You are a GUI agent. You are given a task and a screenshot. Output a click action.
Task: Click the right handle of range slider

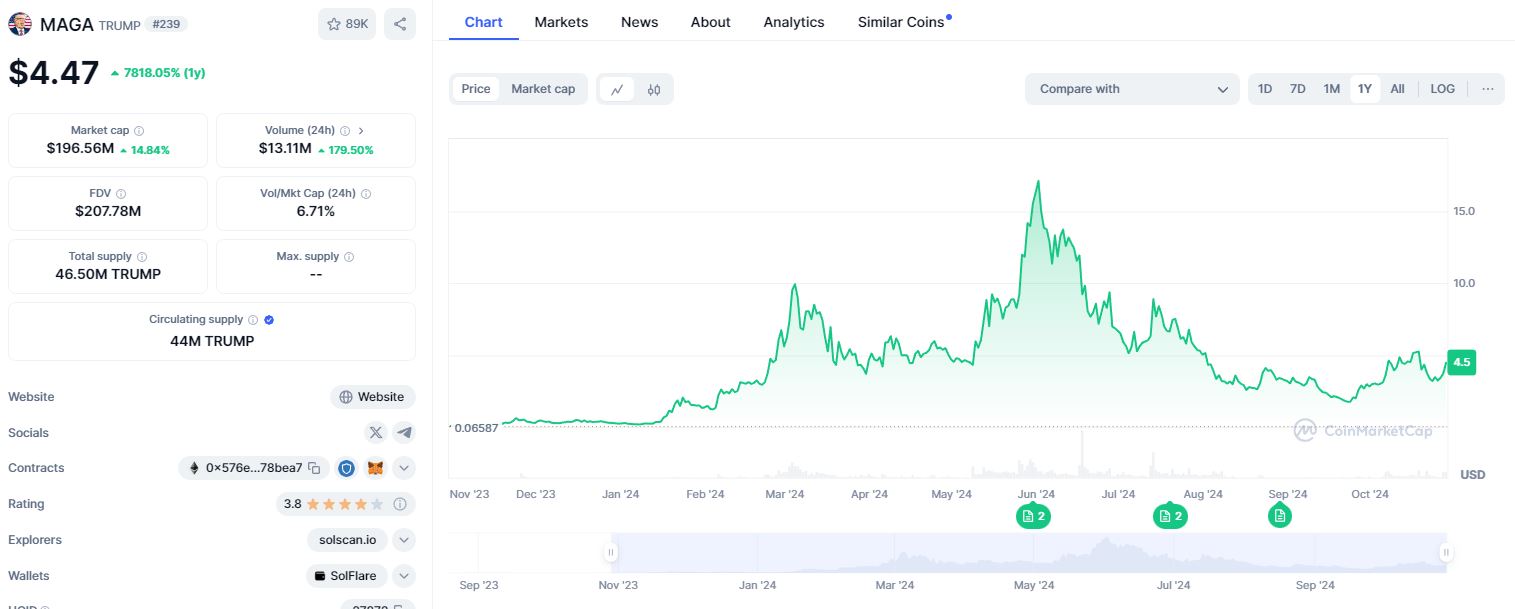(1446, 552)
